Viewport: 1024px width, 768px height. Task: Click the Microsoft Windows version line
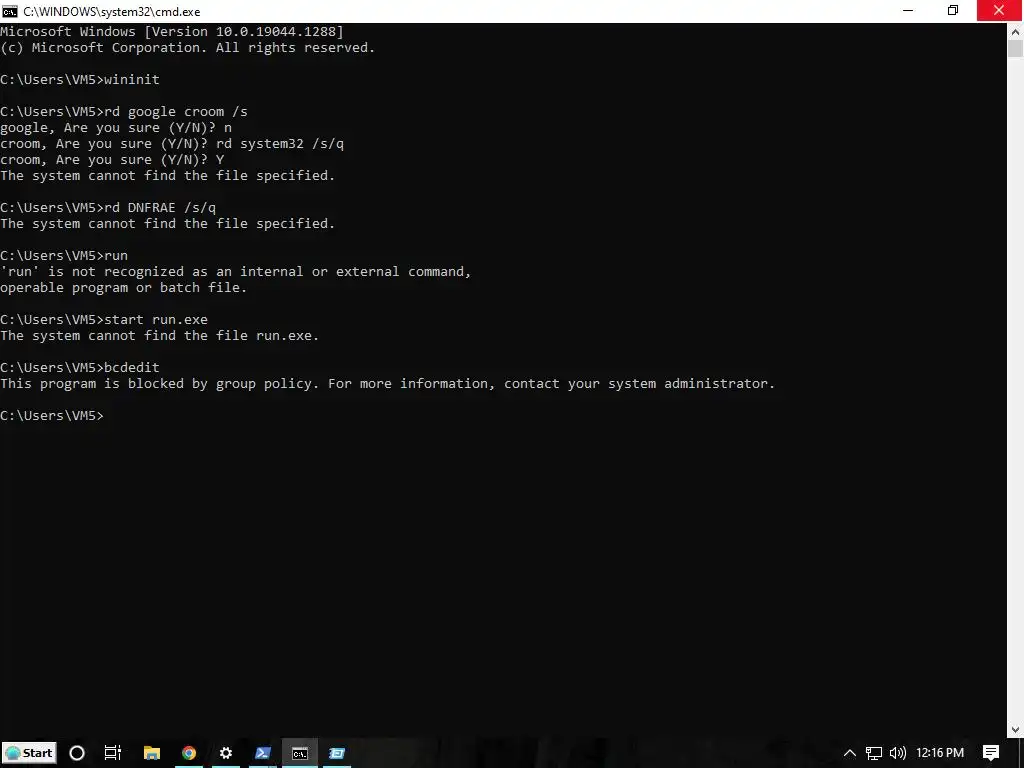point(172,31)
